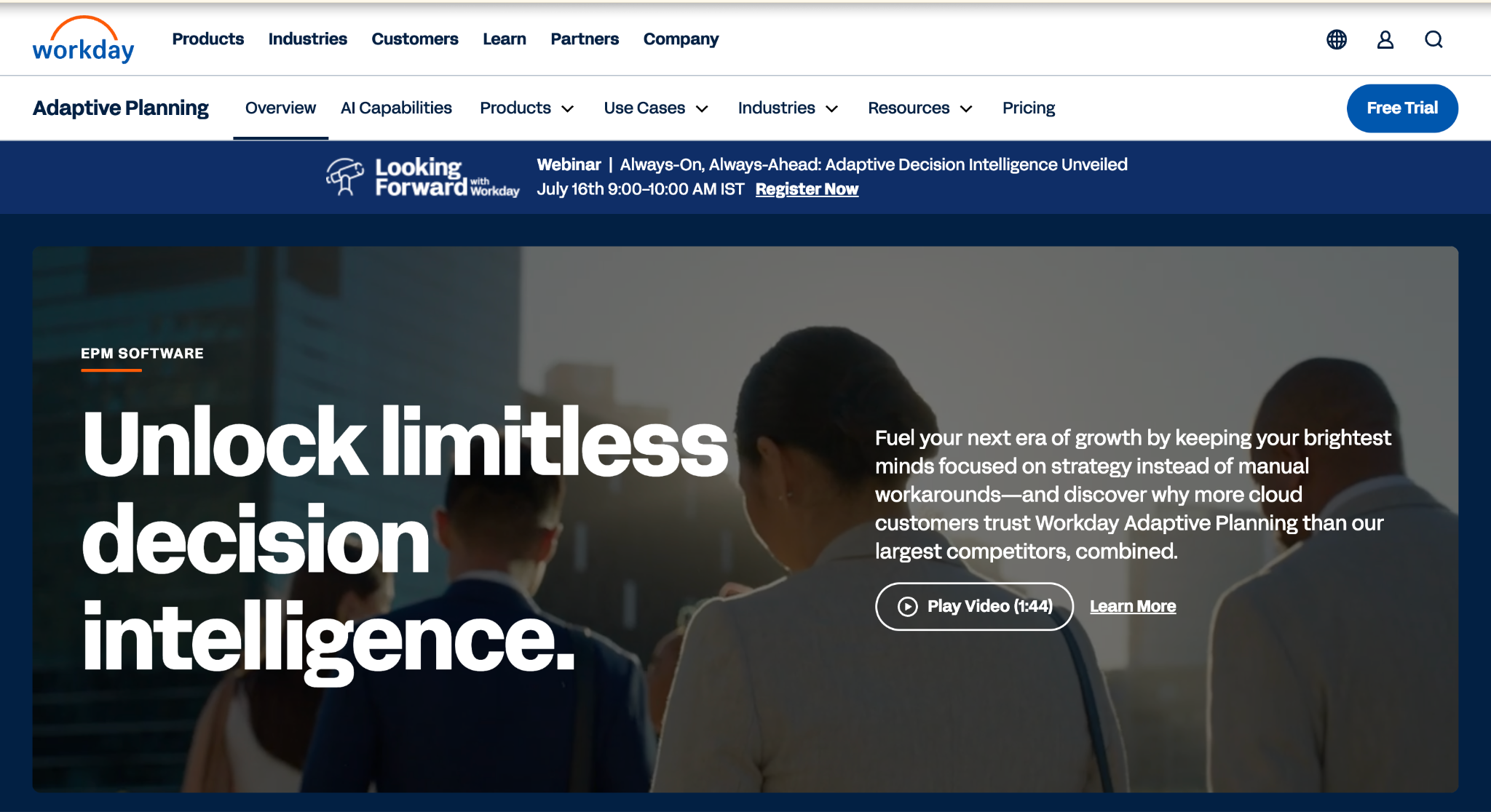Click the Workday logo
The image size is (1491, 812).
[83, 39]
